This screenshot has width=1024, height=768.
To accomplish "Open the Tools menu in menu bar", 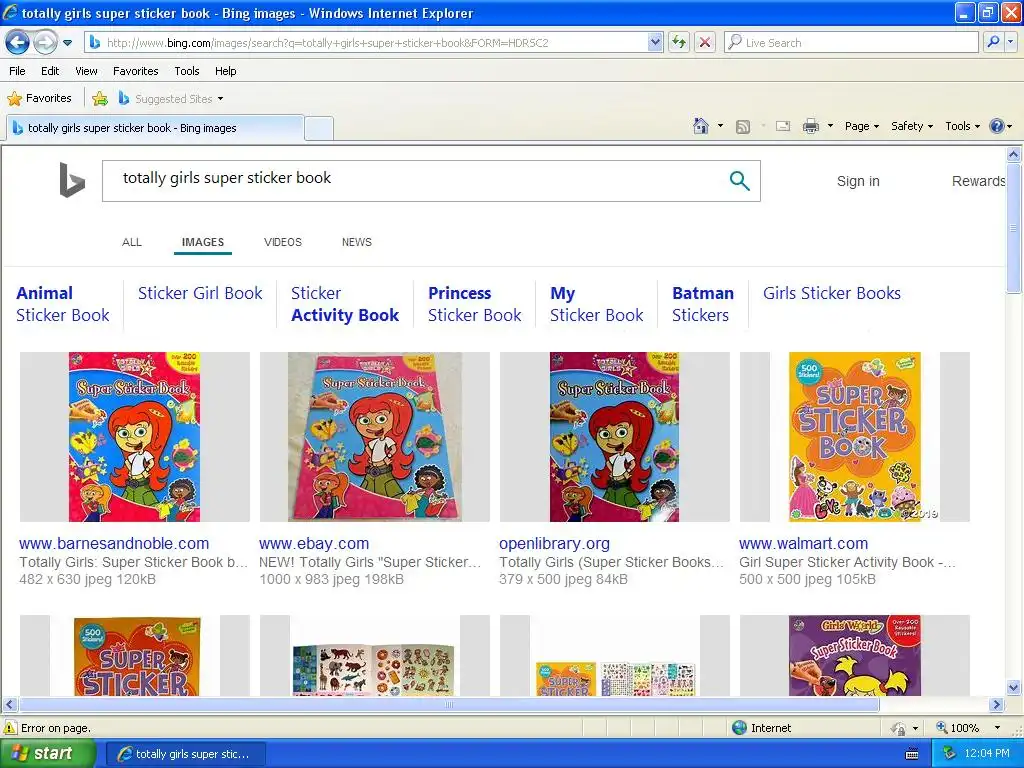I will (186, 71).
